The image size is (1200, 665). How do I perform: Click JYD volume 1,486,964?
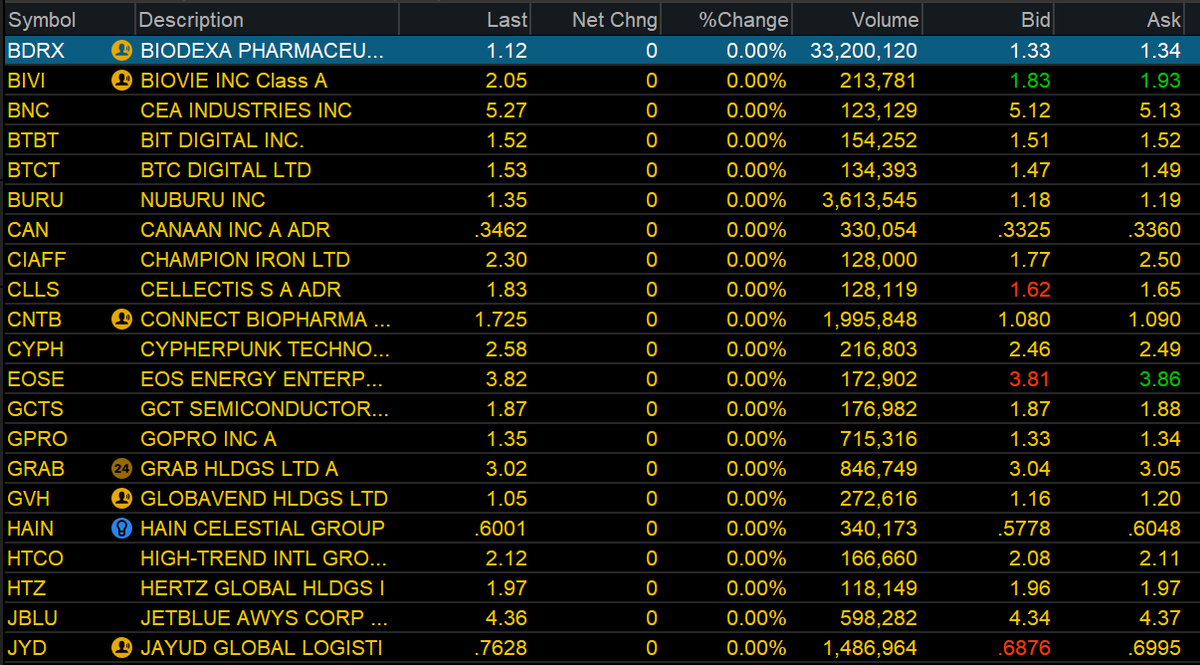pyautogui.click(x=869, y=648)
